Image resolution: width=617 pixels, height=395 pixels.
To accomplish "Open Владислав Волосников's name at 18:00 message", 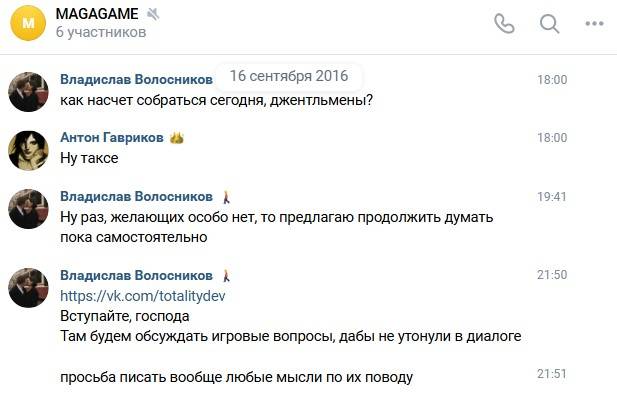I will (136, 79).
